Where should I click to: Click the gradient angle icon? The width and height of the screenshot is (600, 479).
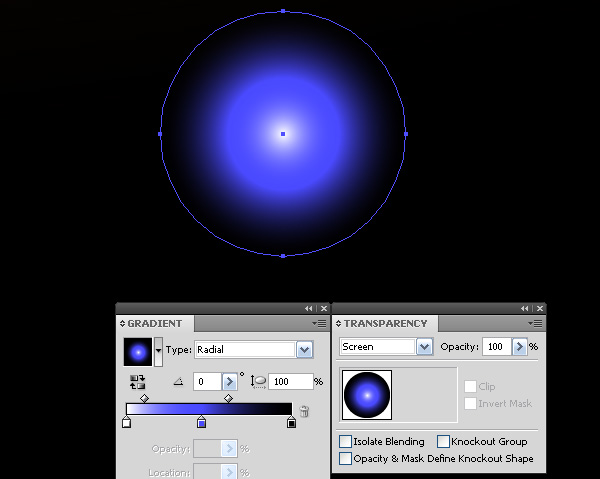click(178, 381)
